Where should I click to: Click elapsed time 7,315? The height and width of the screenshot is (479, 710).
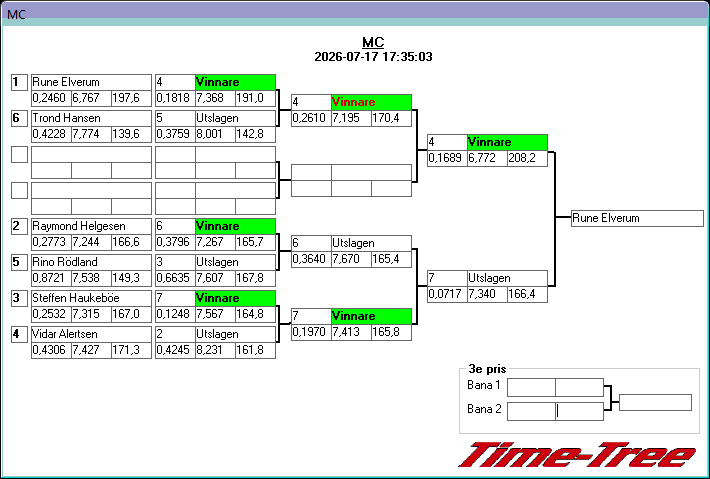click(91, 314)
